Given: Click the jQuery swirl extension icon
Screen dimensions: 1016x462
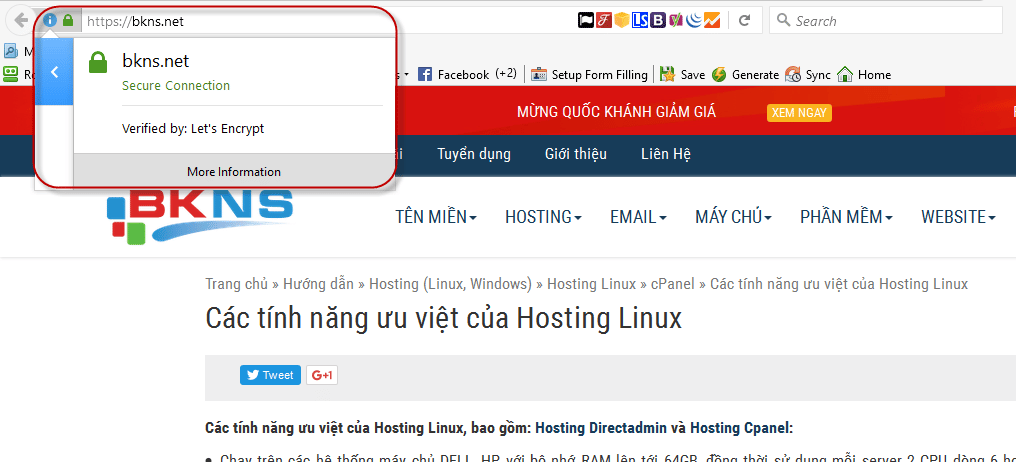Looking at the screenshot, I should pos(693,21).
